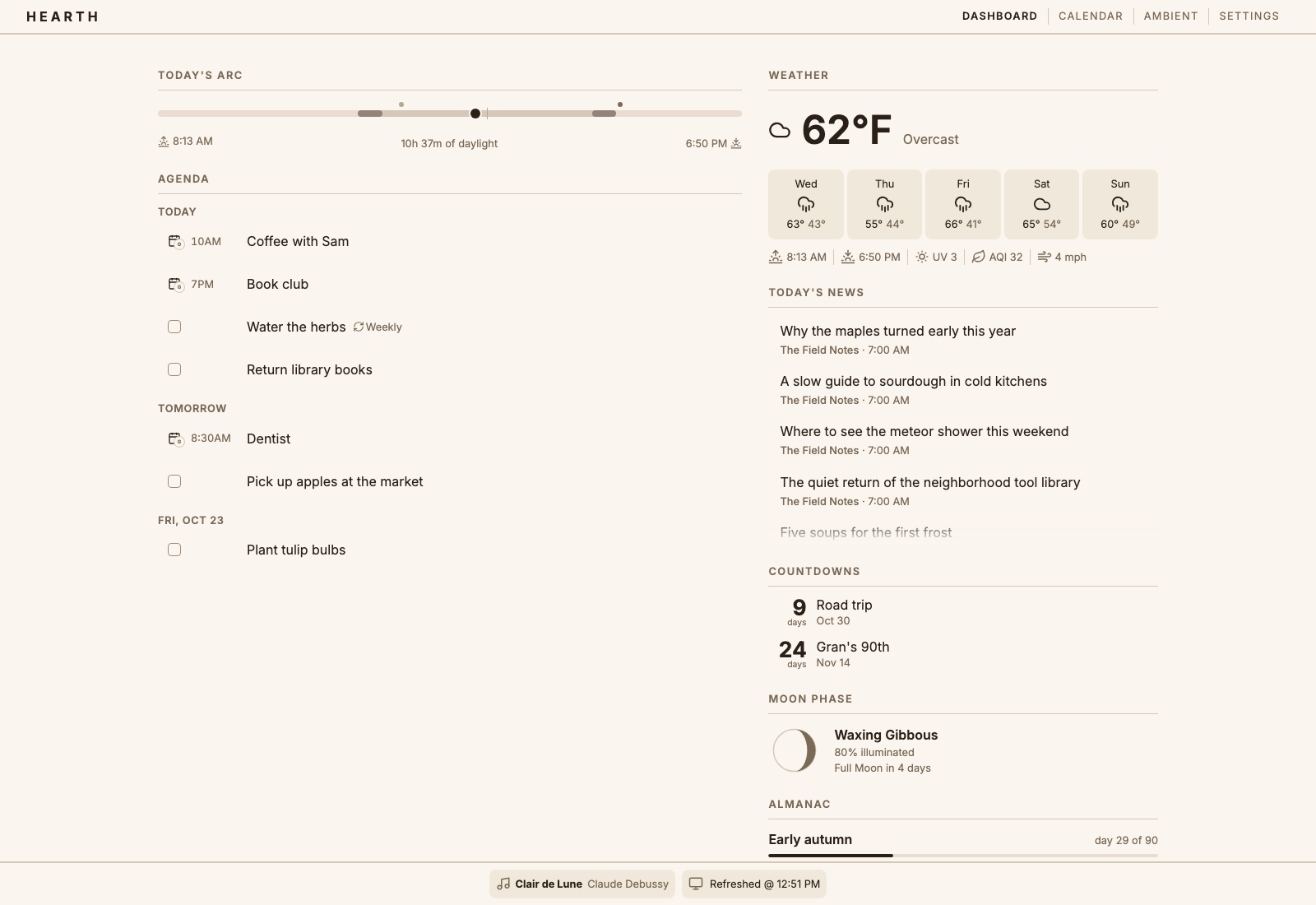Check the Plant tulip bulbs task
1316x905 pixels.
[x=174, y=550]
